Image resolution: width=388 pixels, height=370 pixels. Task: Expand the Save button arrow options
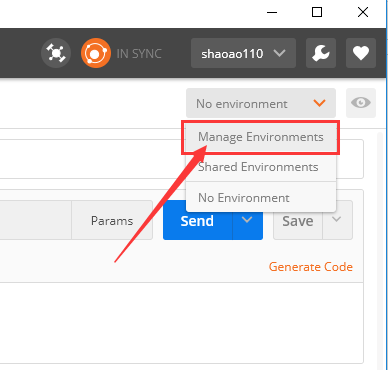(337, 220)
